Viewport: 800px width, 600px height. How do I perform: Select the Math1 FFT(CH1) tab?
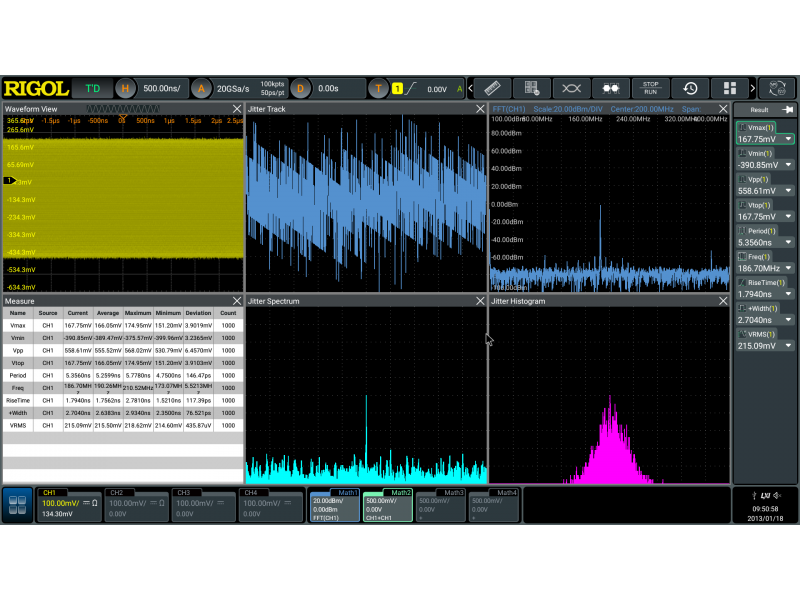pyautogui.click(x=333, y=505)
